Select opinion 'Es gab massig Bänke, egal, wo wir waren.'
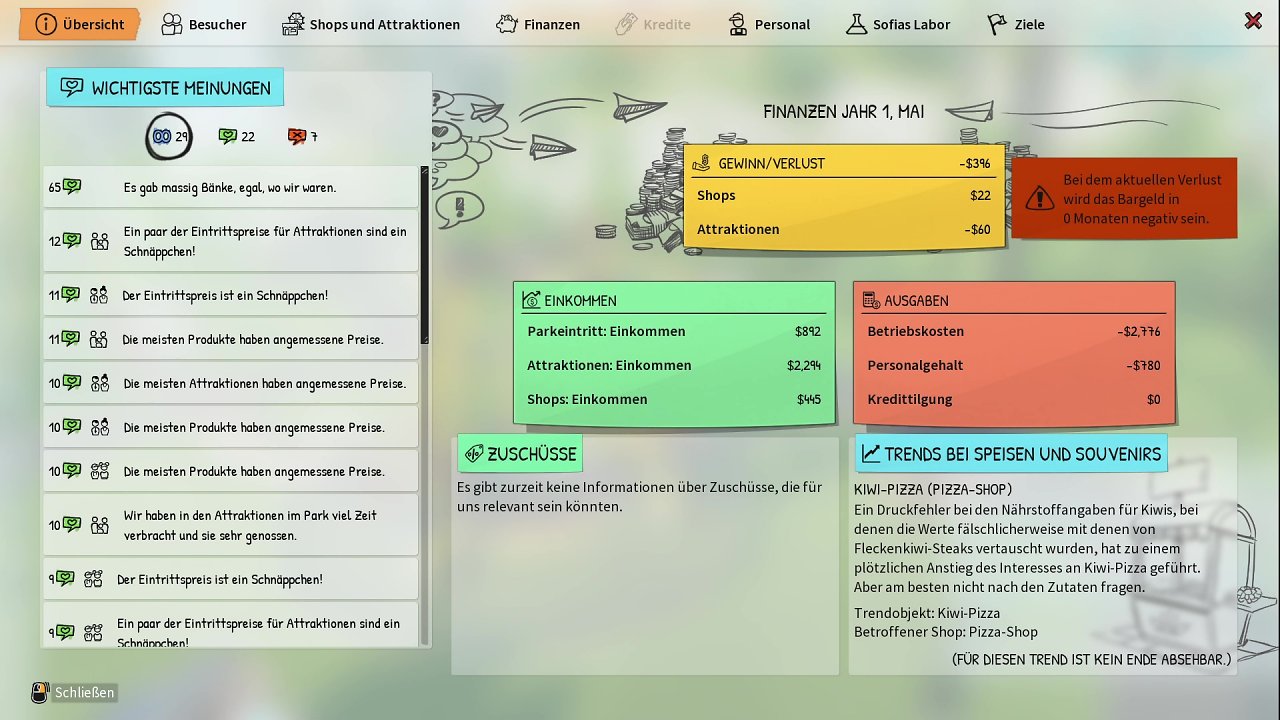Image resolution: width=1280 pixels, height=720 pixels. [x=230, y=187]
